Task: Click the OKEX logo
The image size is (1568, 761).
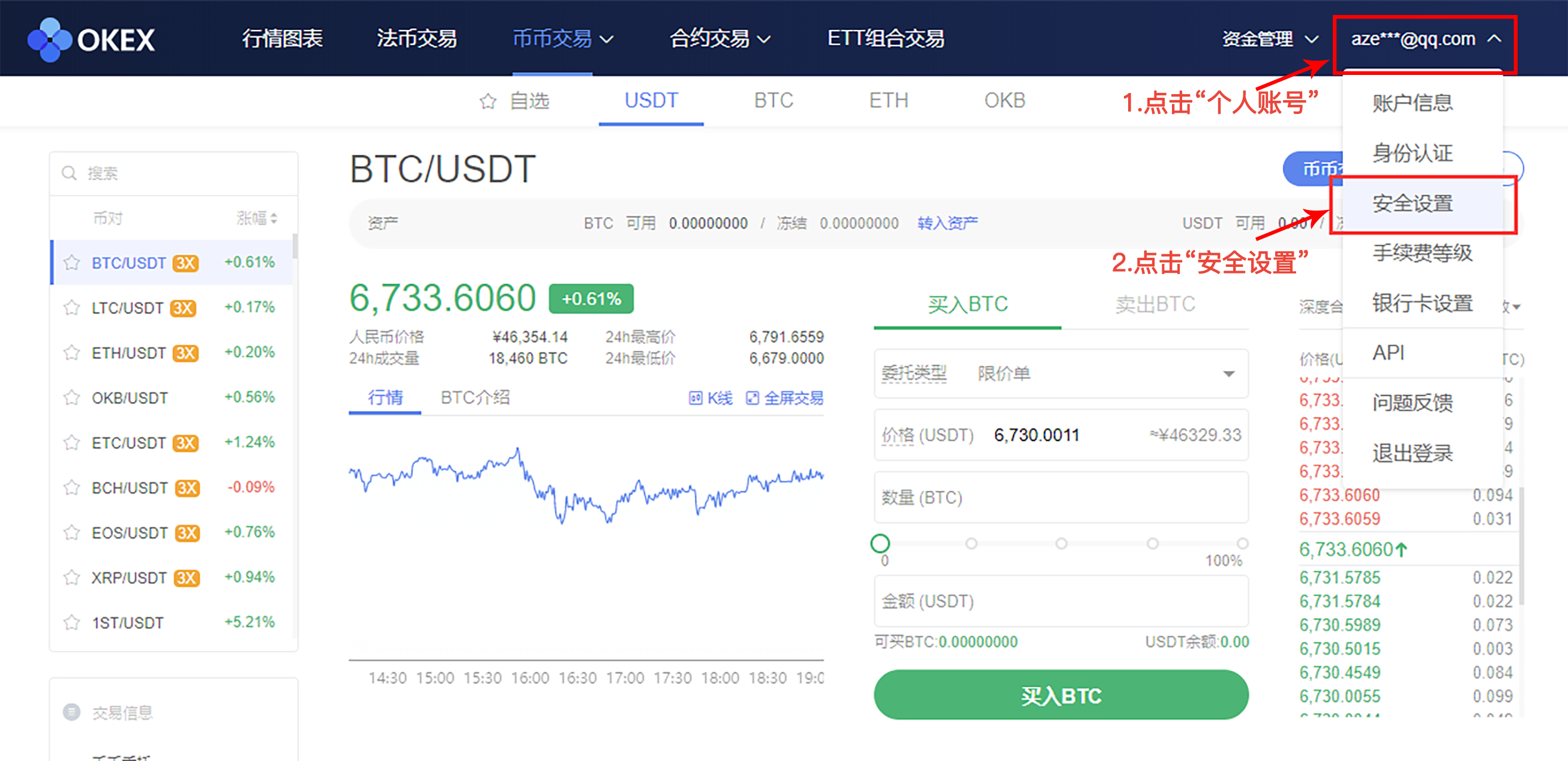Action: pyautogui.click(x=91, y=39)
